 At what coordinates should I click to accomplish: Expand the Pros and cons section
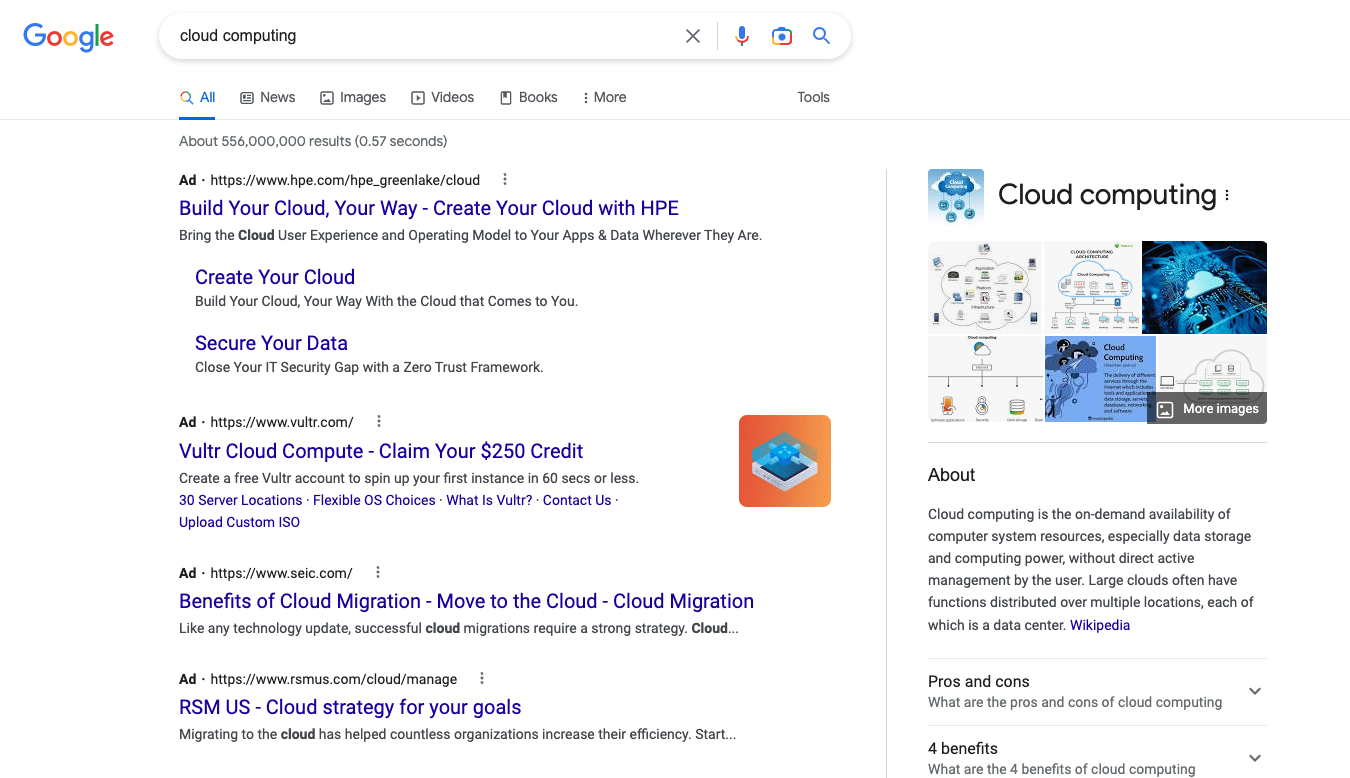(x=1254, y=691)
